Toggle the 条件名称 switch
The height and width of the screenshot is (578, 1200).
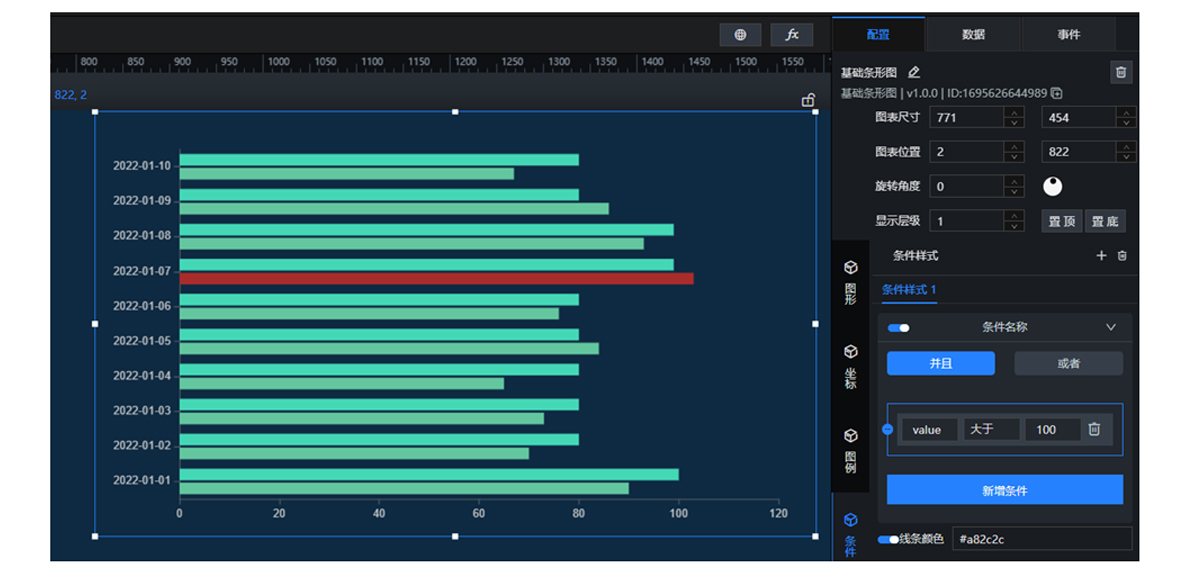[898, 327]
